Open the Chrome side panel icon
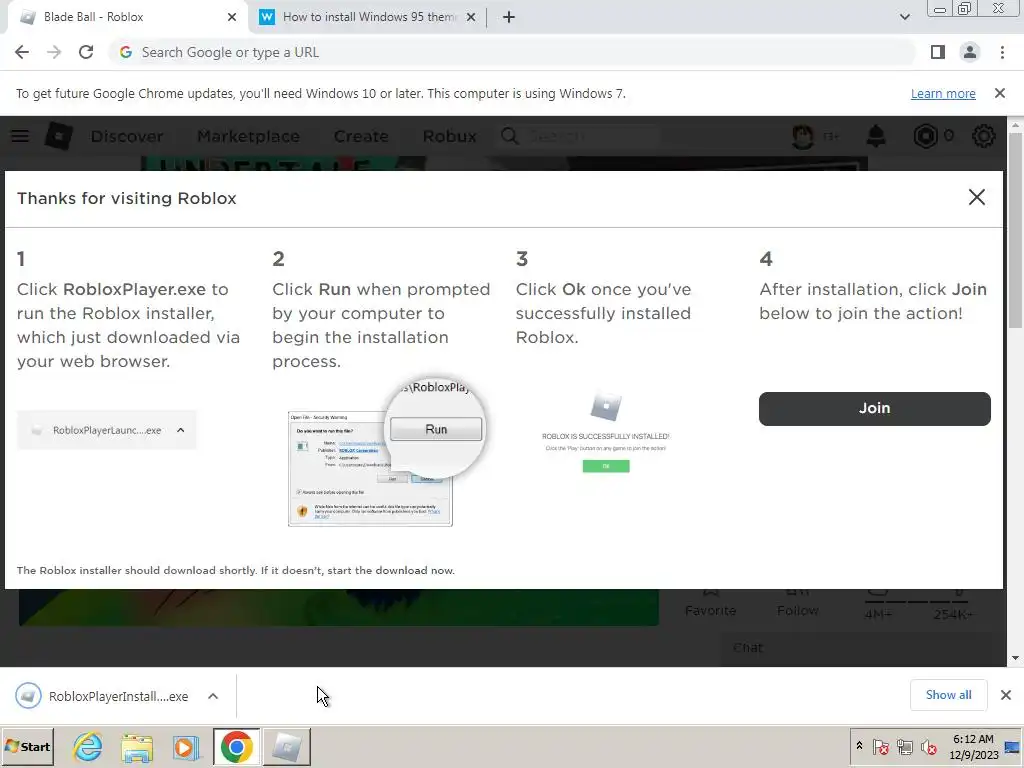This screenshot has width=1024, height=768. coord(938,52)
